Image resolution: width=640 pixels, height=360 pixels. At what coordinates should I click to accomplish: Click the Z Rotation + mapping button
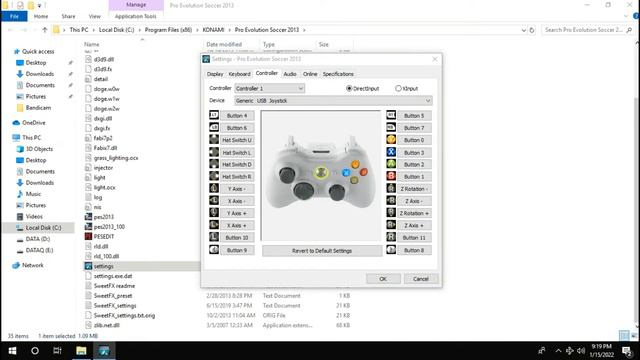(414, 213)
